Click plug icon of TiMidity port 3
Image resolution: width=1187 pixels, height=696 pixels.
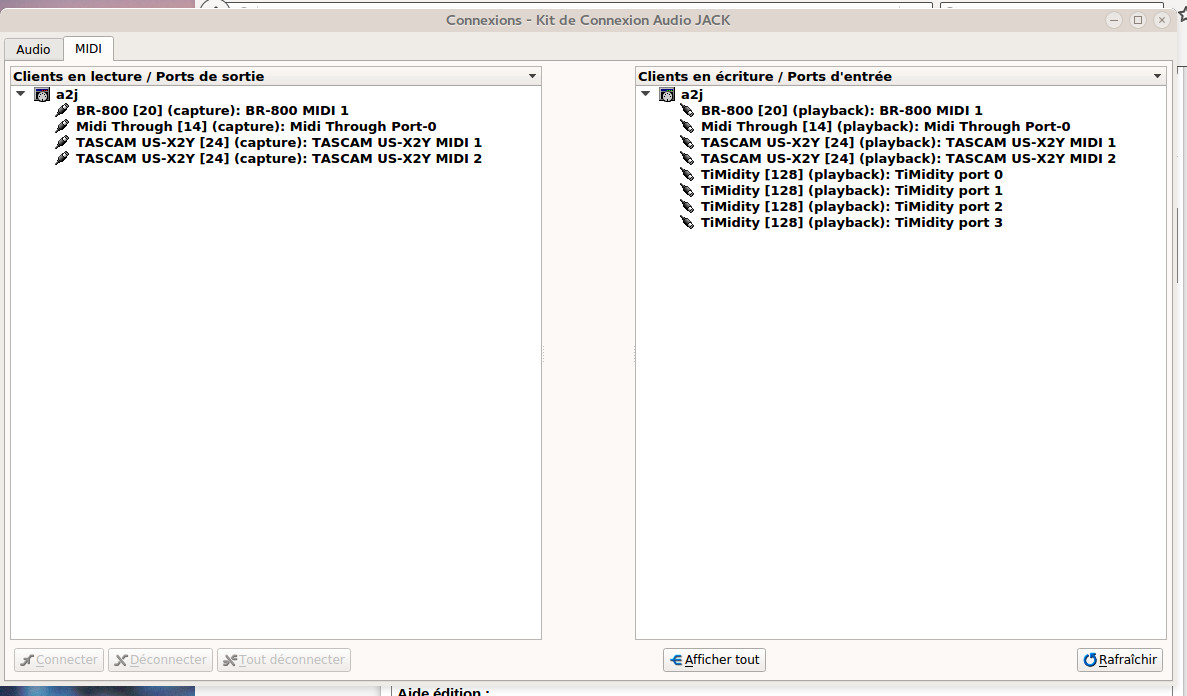click(x=687, y=222)
